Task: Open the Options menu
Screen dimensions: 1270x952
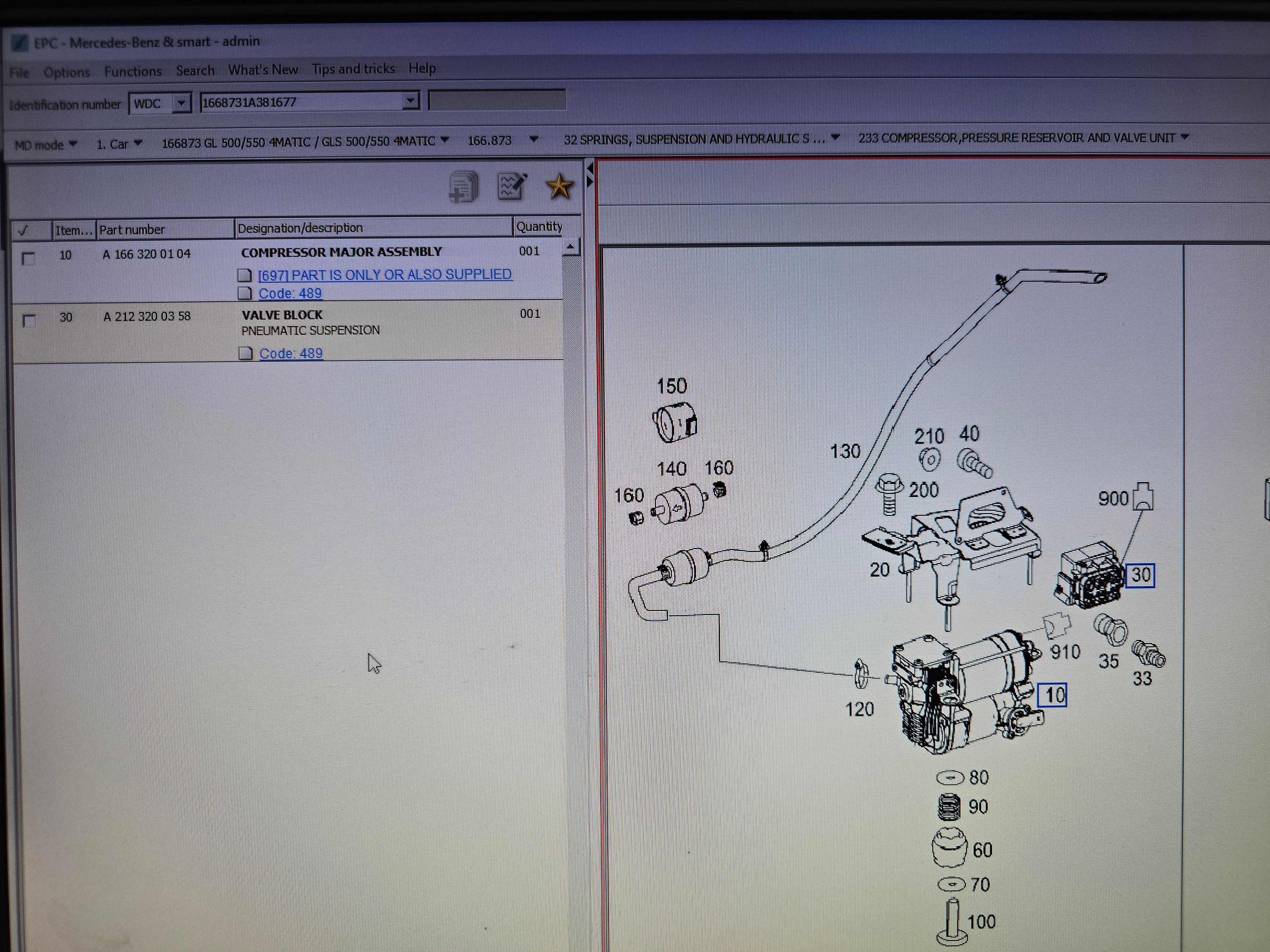Action: (67, 72)
